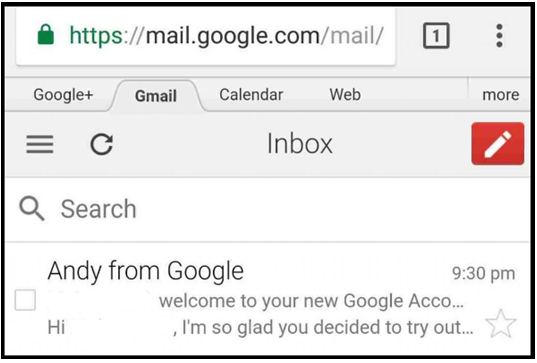Tap the green padlock security icon
The image size is (537, 363).
click(x=46, y=34)
